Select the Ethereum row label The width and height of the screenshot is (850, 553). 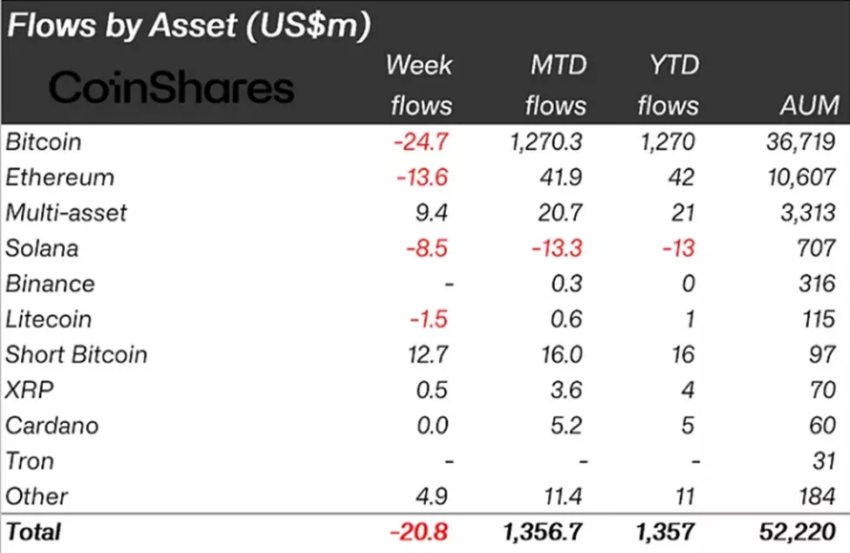click(x=60, y=177)
